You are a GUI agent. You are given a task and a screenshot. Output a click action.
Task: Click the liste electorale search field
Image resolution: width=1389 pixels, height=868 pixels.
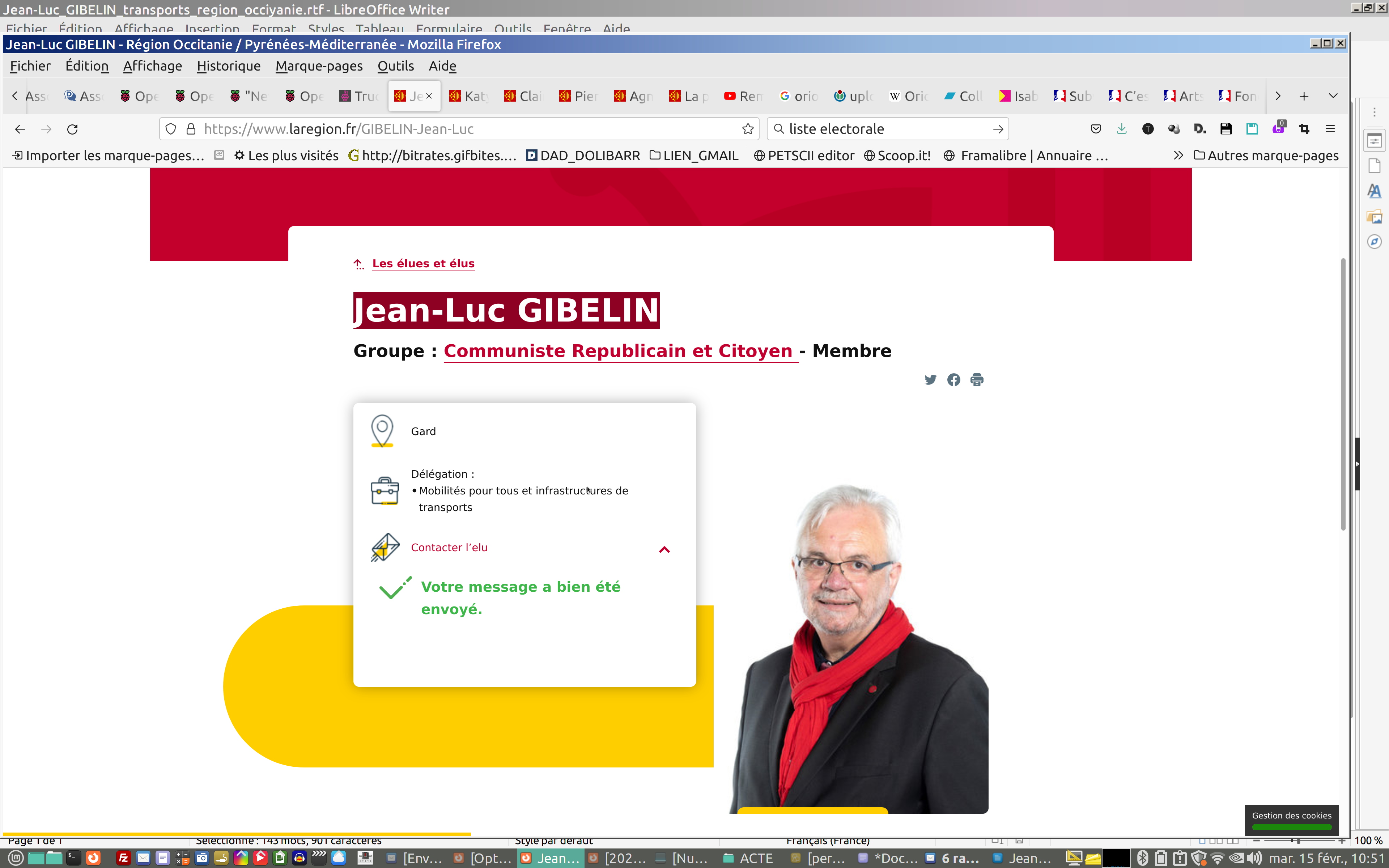(x=884, y=129)
